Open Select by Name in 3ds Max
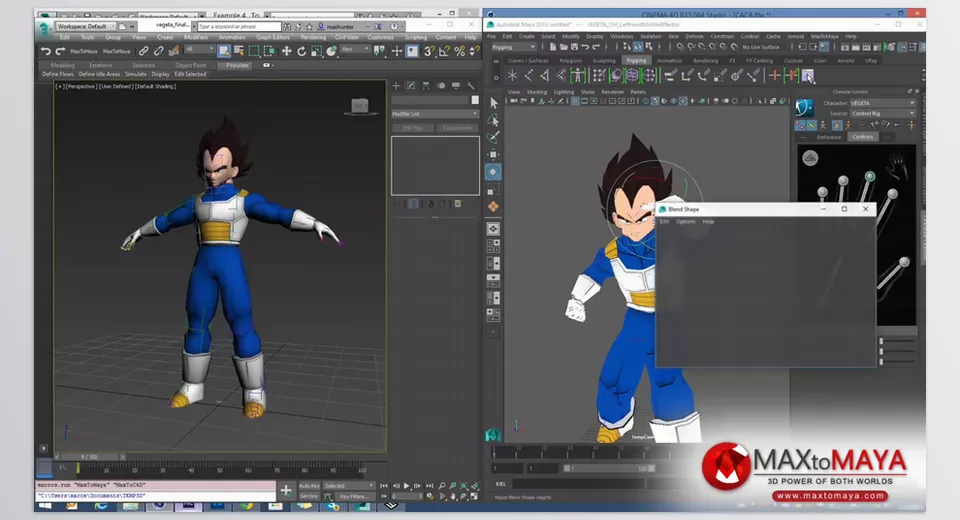The width and height of the screenshot is (960, 520). click(239, 51)
